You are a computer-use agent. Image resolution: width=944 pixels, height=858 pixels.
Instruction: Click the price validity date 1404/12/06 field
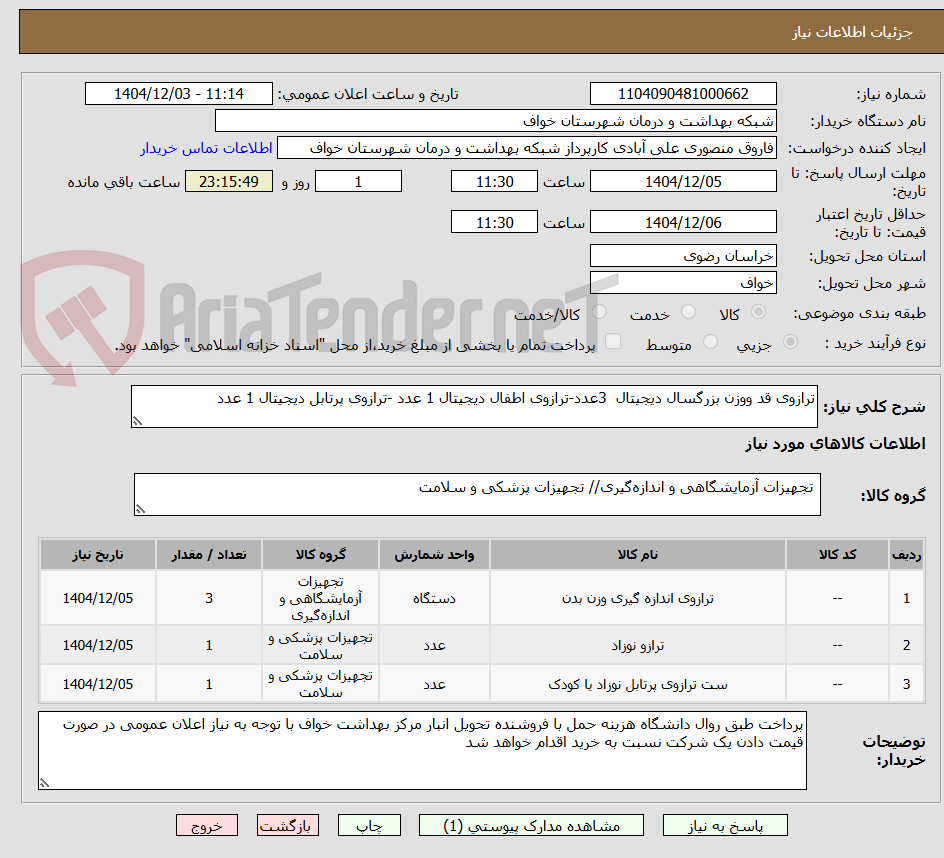[683, 222]
